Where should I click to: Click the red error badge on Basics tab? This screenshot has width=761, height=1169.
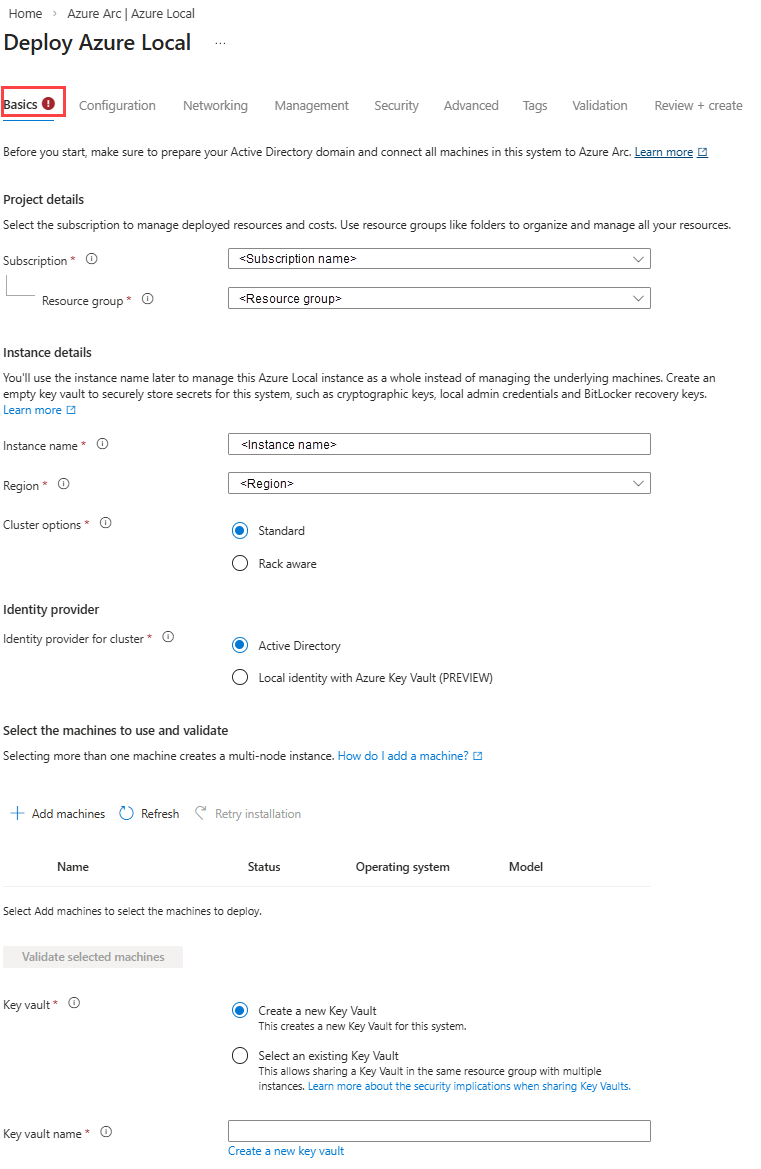pyautogui.click(x=48, y=104)
